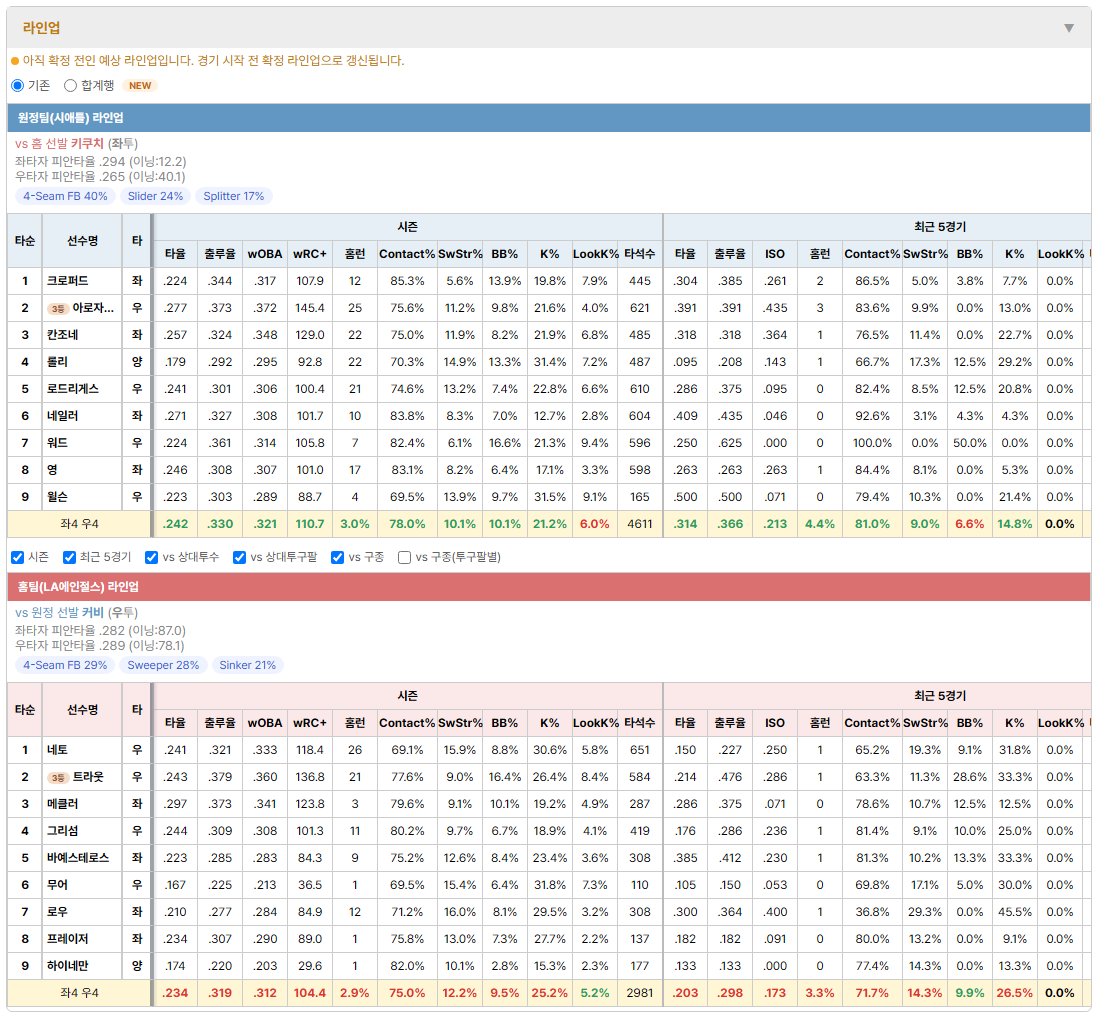This screenshot has width=1098, height=1018.
Task: Select the 4-Seam FB 40% pitch tag
Action: pyautogui.click(x=65, y=196)
